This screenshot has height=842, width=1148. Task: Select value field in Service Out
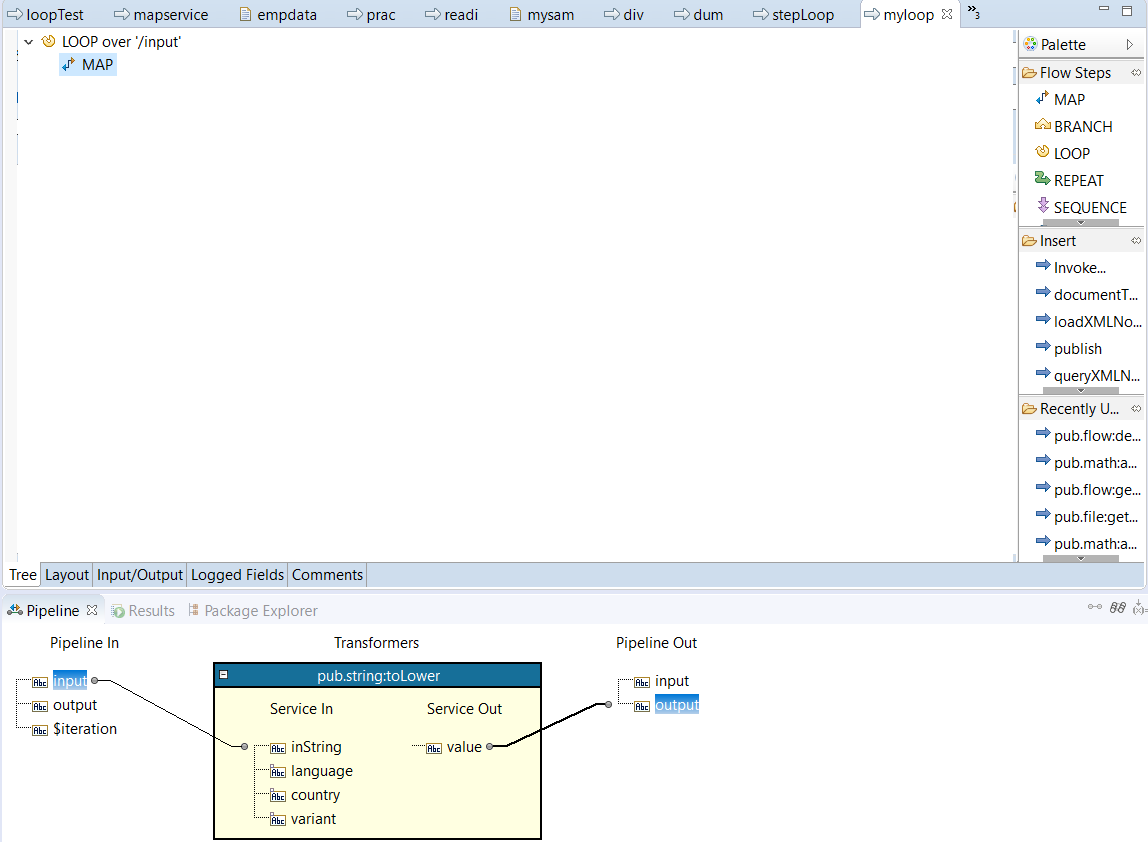464,747
